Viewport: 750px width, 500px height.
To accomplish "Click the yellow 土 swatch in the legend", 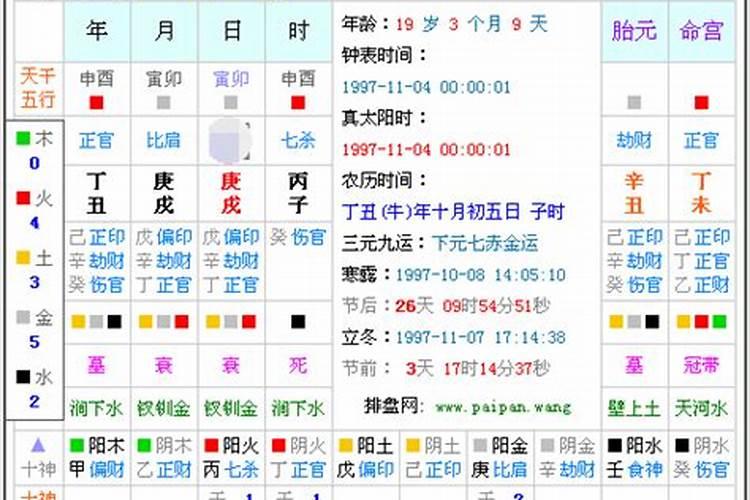I will 23,257.
